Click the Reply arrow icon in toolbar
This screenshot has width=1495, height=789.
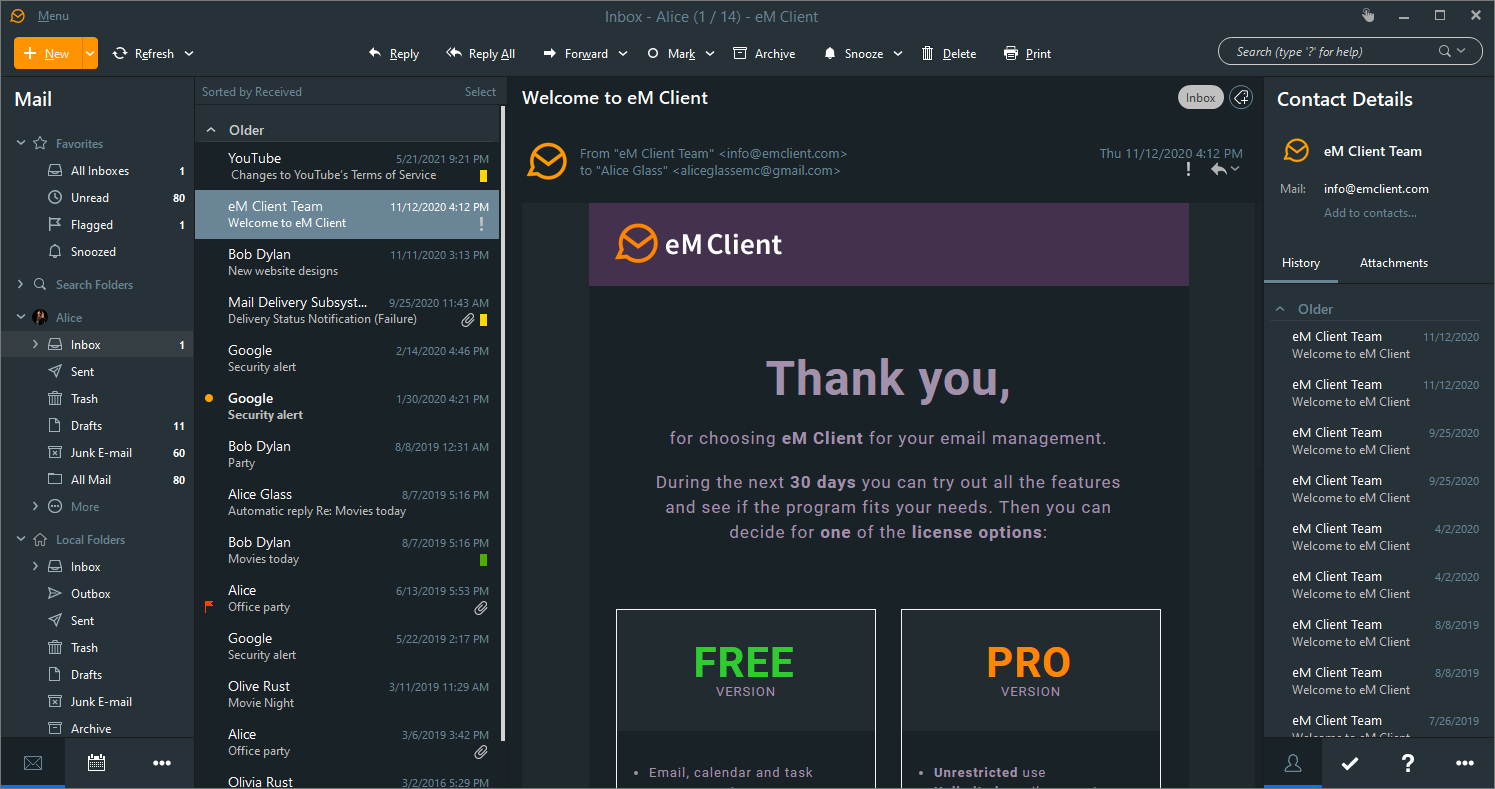tap(375, 54)
